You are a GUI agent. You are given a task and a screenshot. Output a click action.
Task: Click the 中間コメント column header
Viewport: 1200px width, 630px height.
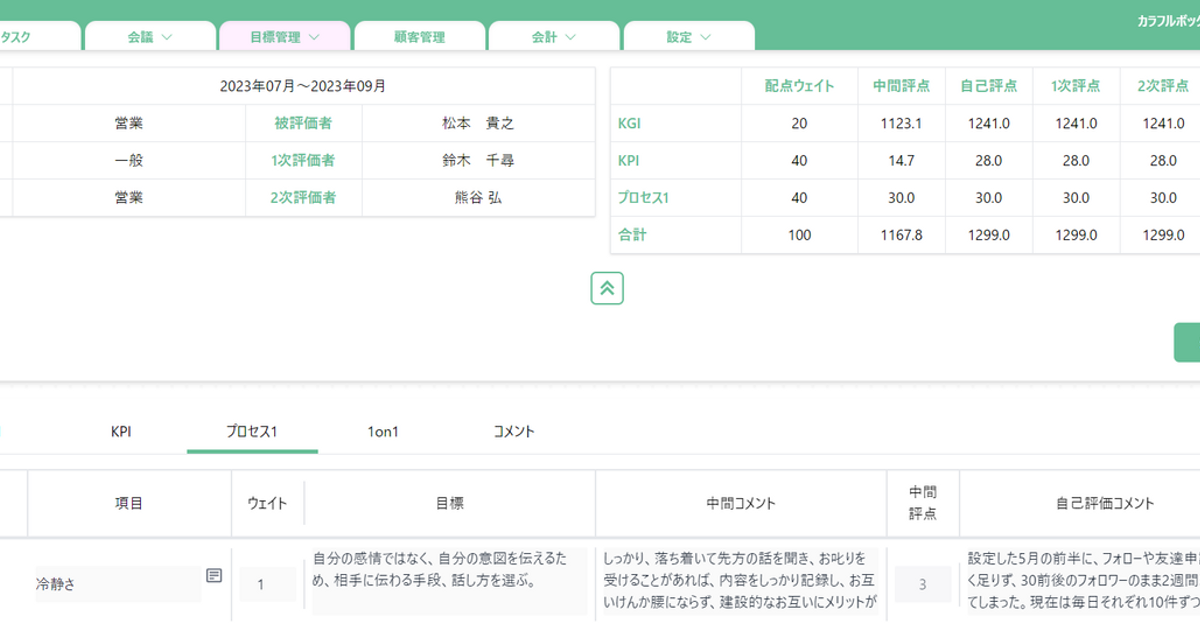(741, 503)
